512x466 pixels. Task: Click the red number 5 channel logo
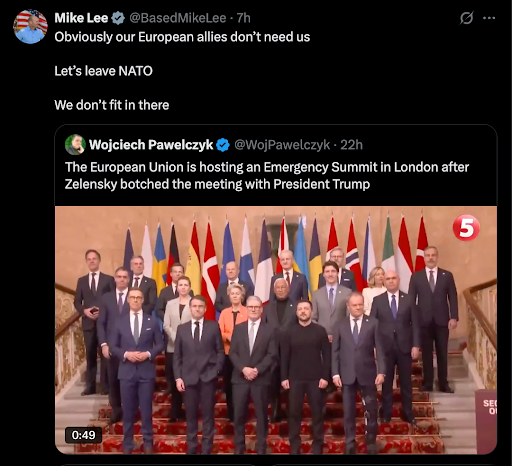[x=466, y=228]
